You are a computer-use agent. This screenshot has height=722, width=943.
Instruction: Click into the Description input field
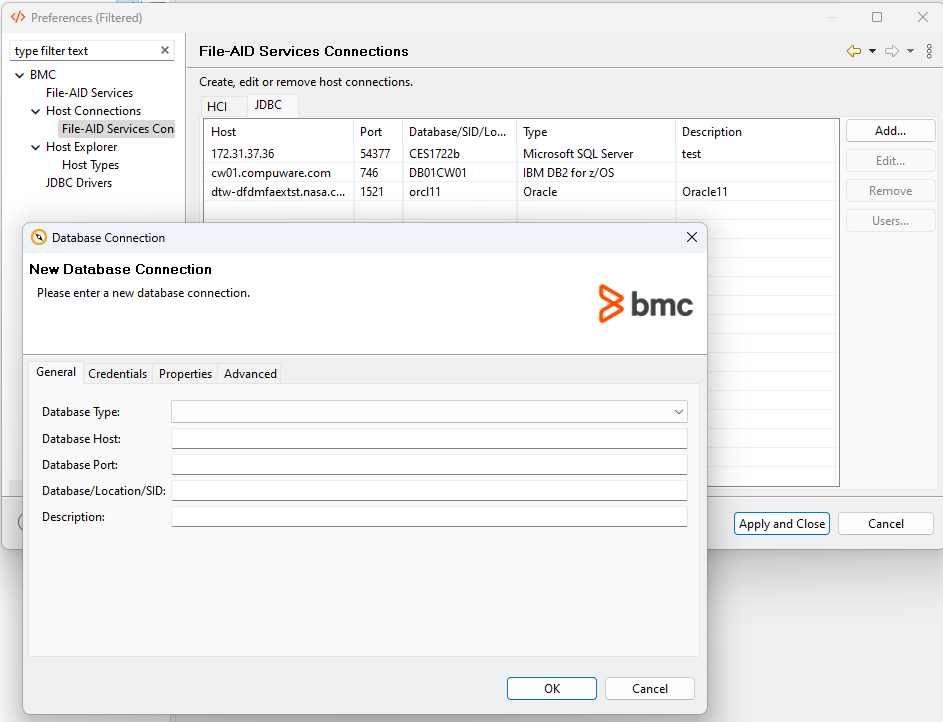click(429, 516)
